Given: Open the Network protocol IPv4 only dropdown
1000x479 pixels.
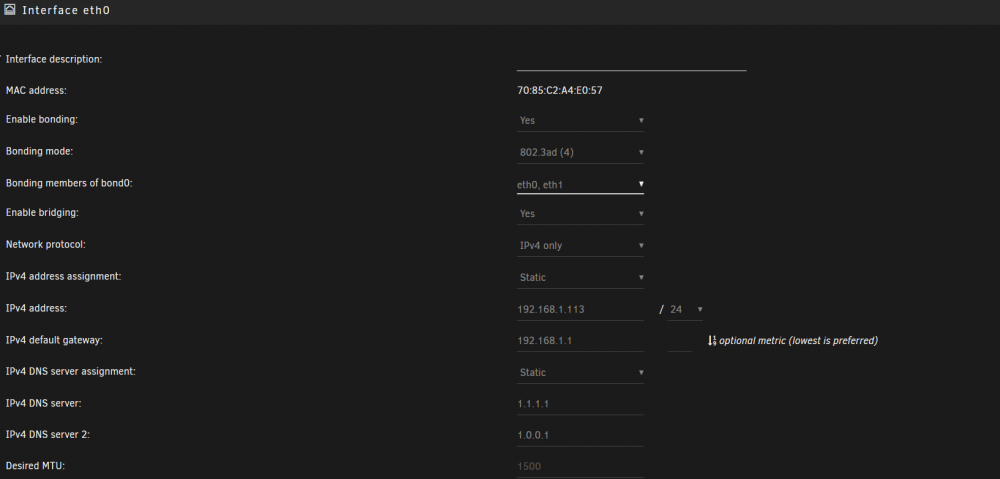Looking at the screenshot, I should click(580, 246).
